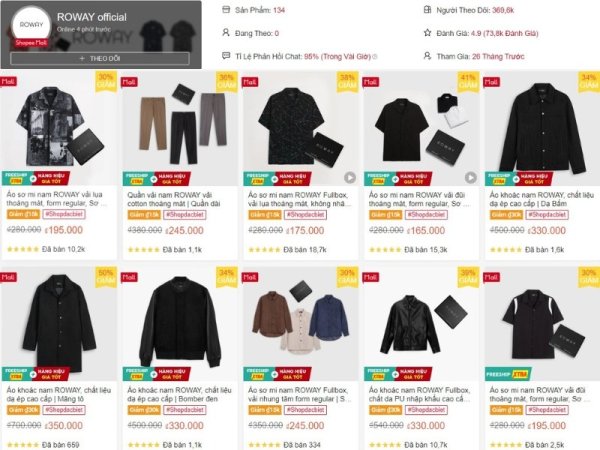This screenshot has width=600, height=450.
Task: Click the Sản Phẩm: 134 product count
Action: (x=260, y=10)
